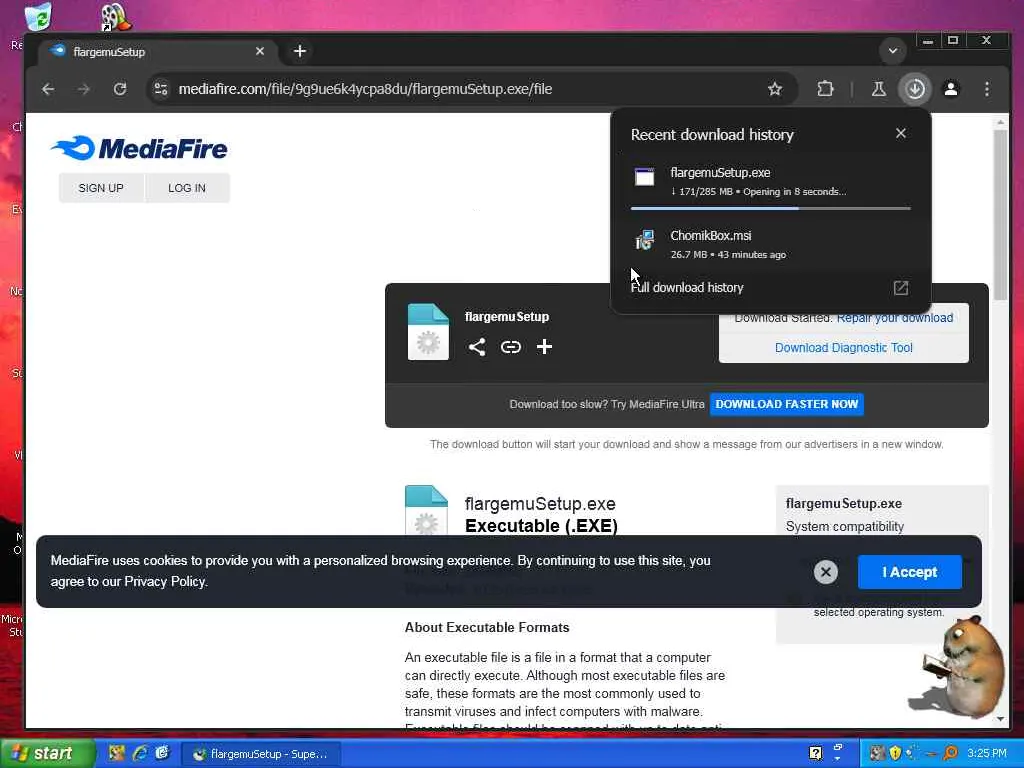Click the ChomikBox.msi installer icon
The height and width of the screenshot is (768, 1024).
[x=645, y=240]
